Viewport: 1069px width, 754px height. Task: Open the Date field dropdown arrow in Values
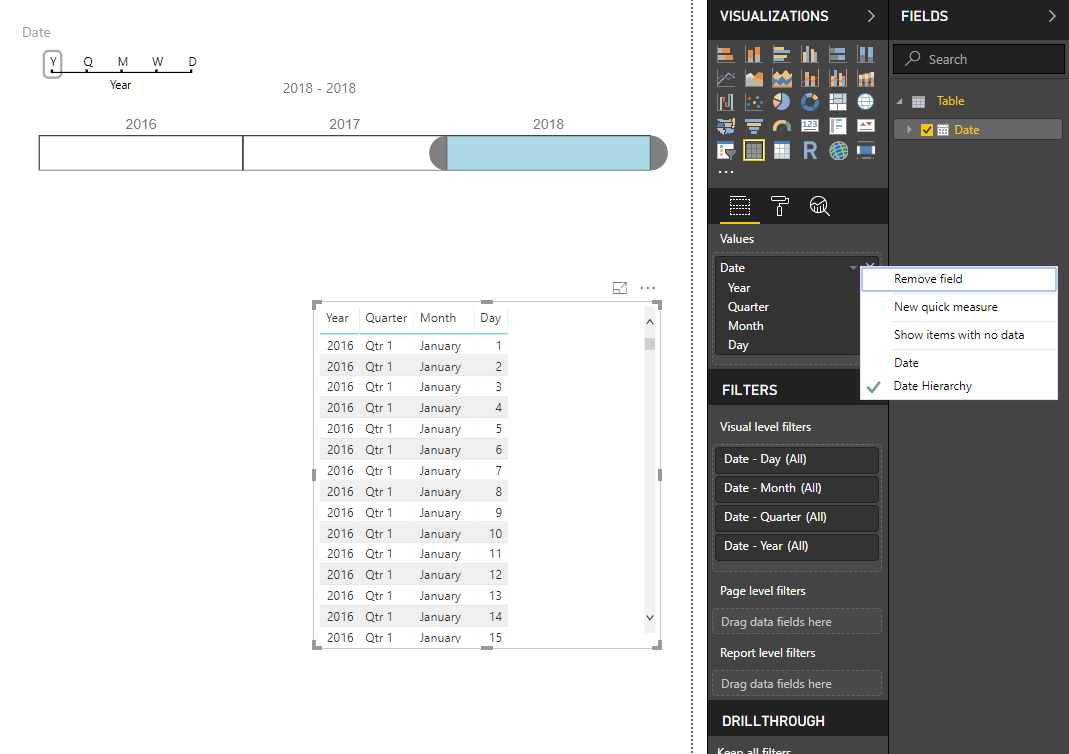853,268
